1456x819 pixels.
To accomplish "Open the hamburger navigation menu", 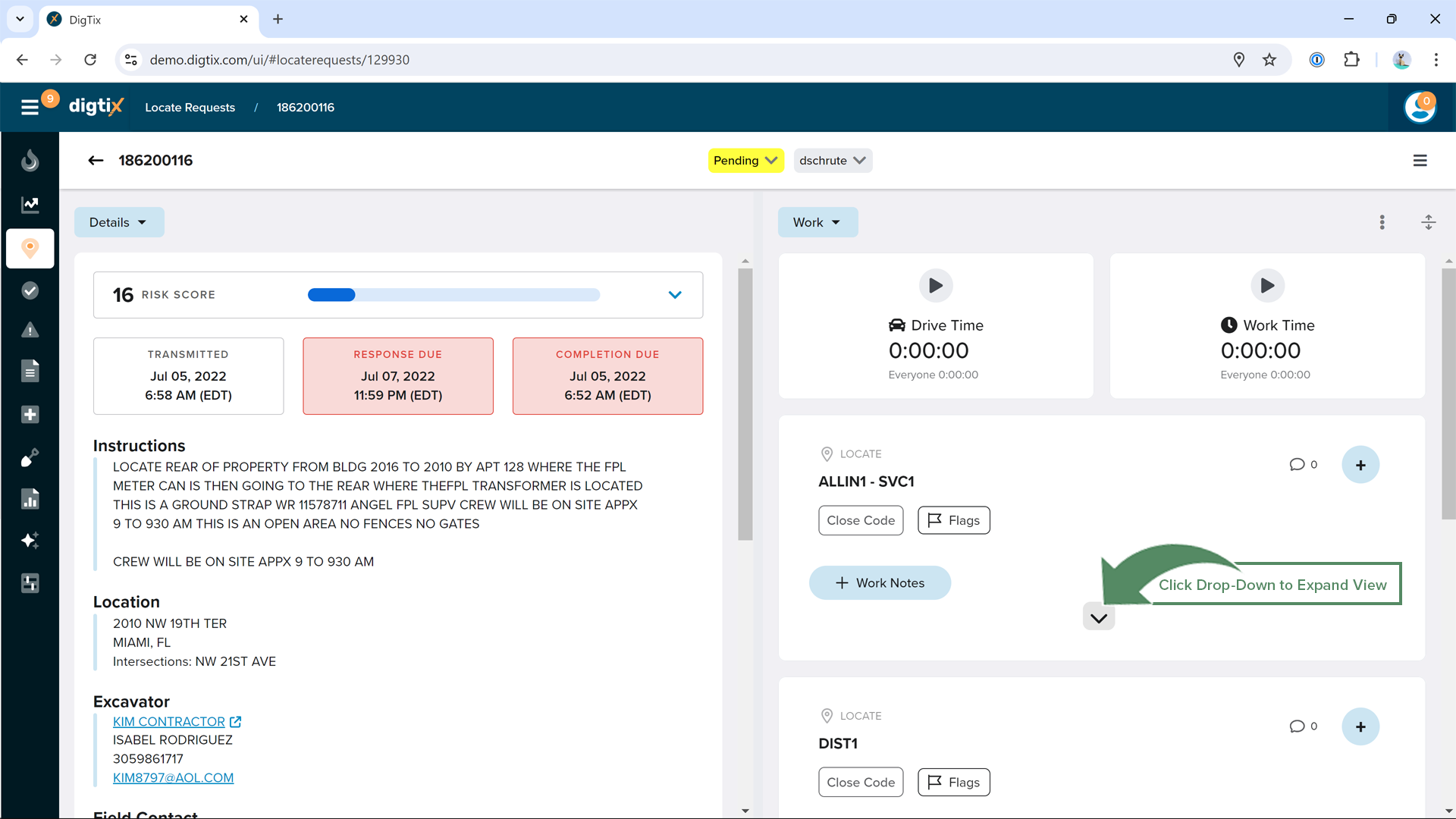I will (30, 108).
